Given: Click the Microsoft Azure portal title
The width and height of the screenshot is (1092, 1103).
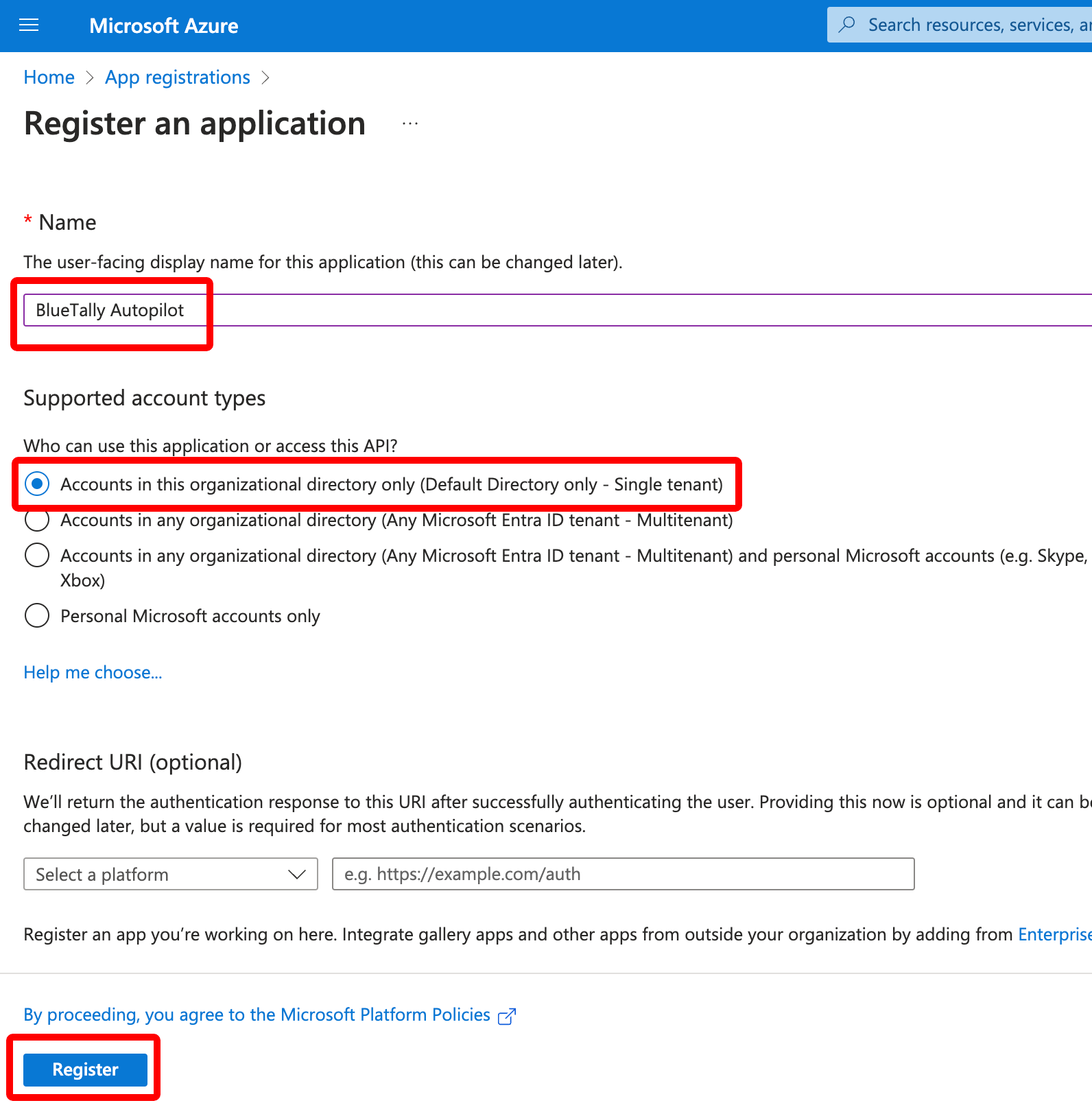Looking at the screenshot, I should [x=164, y=26].
